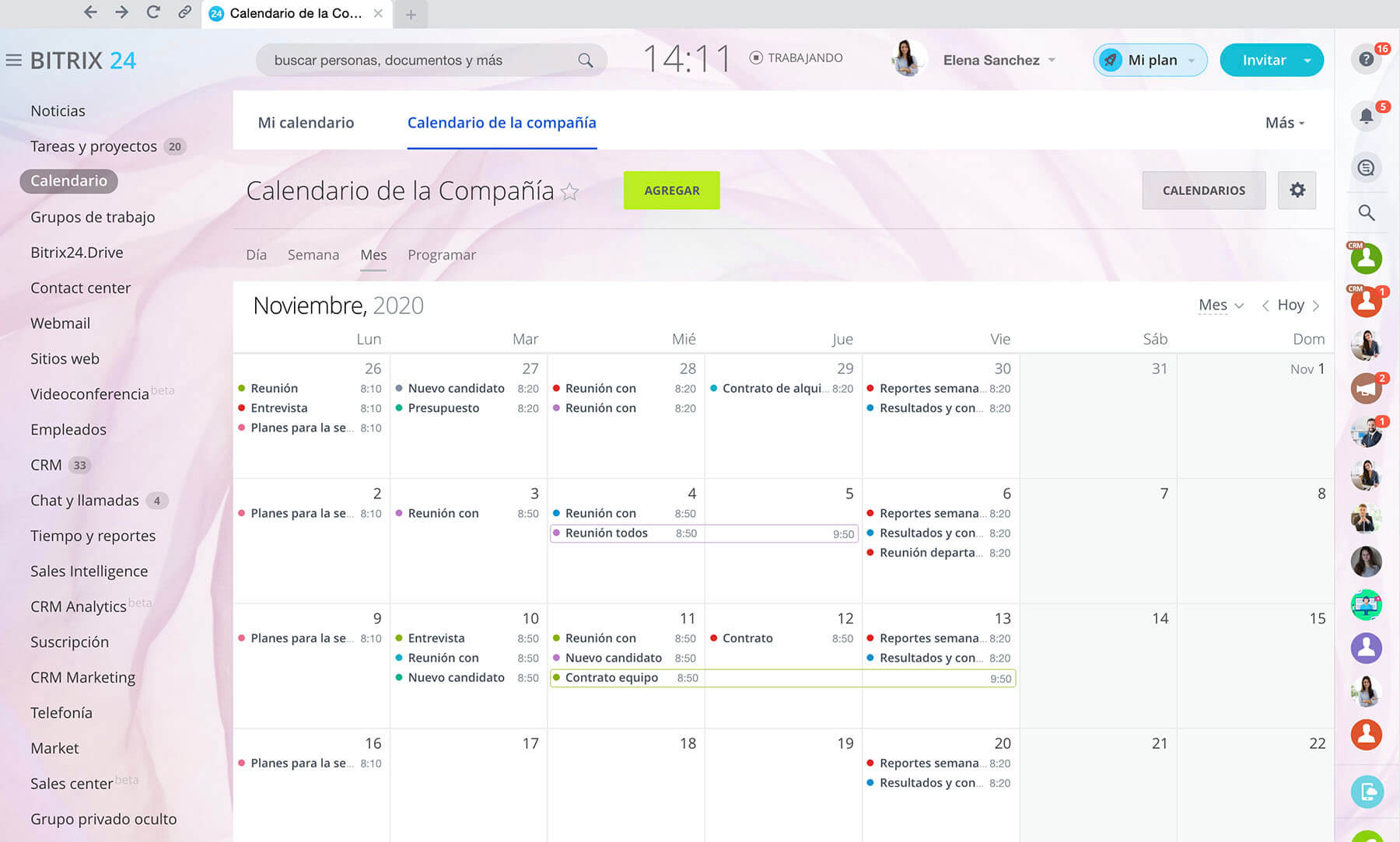Favorite the calendar with the star icon
1400x842 pixels.
570,191
